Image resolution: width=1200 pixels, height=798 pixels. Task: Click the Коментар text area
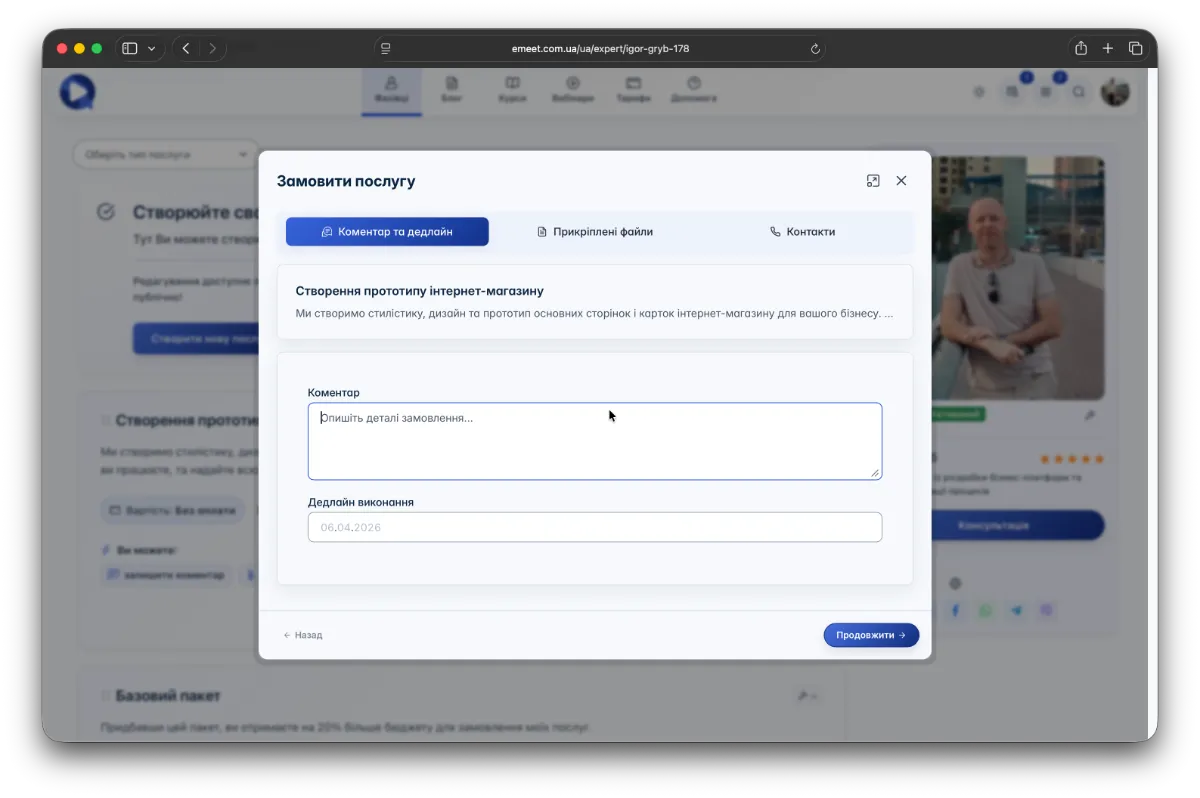(x=594, y=441)
